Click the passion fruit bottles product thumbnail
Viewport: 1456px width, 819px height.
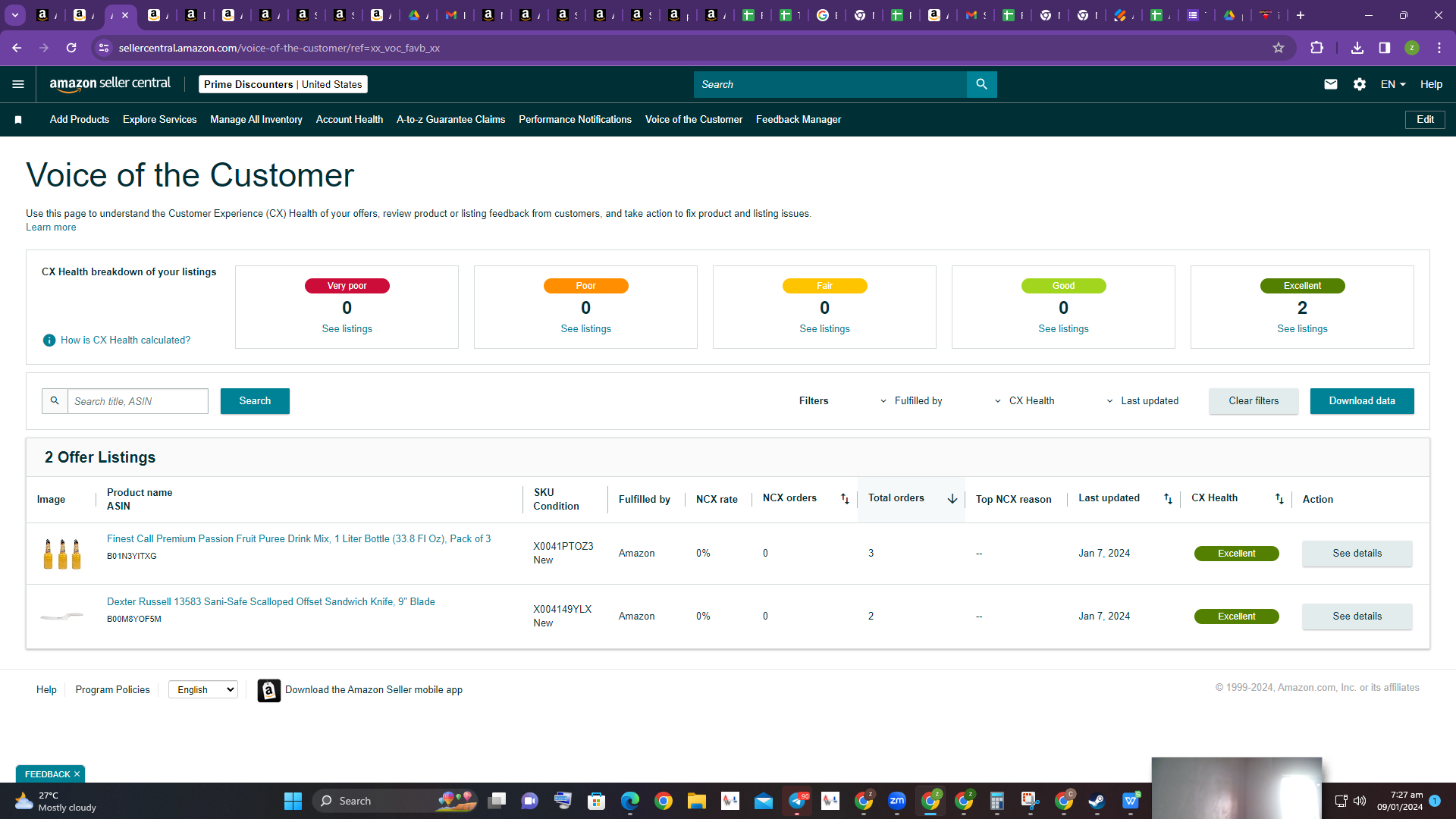62,554
